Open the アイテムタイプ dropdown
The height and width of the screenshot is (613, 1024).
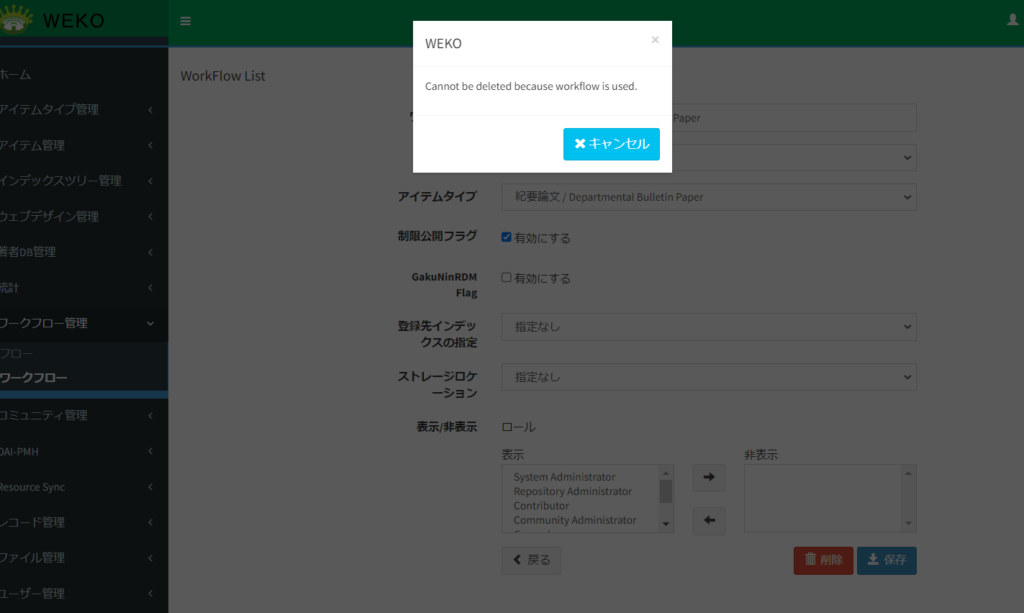[708, 197]
